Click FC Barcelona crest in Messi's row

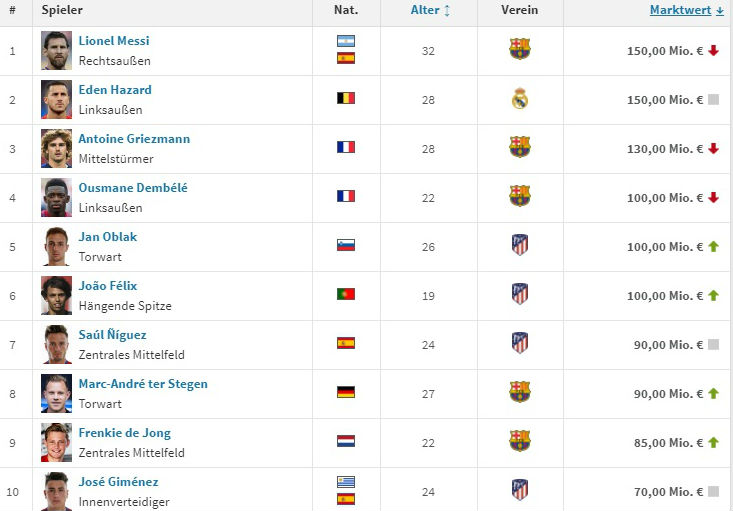click(520, 50)
